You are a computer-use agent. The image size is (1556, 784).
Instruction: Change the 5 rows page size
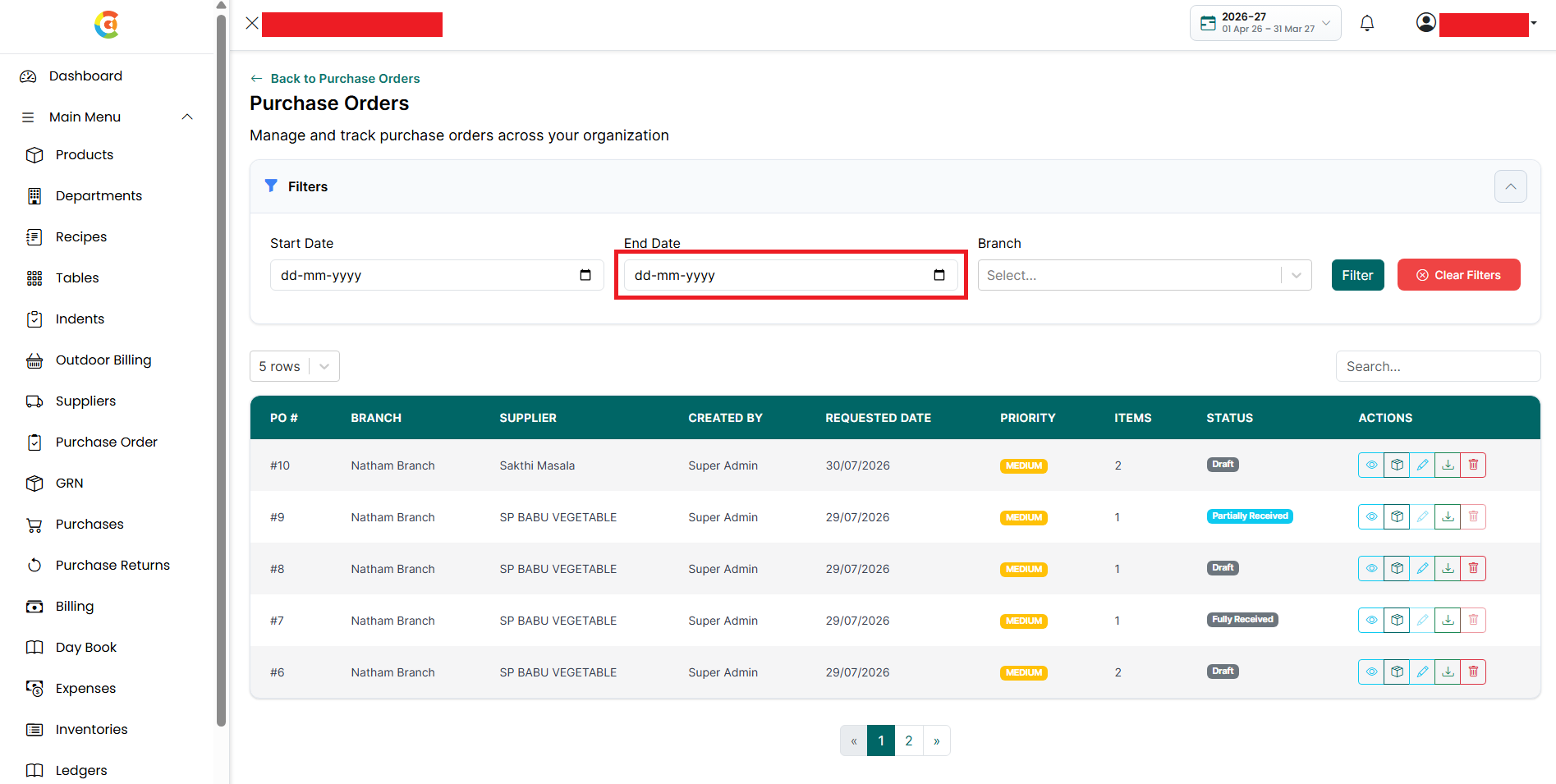tap(295, 366)
